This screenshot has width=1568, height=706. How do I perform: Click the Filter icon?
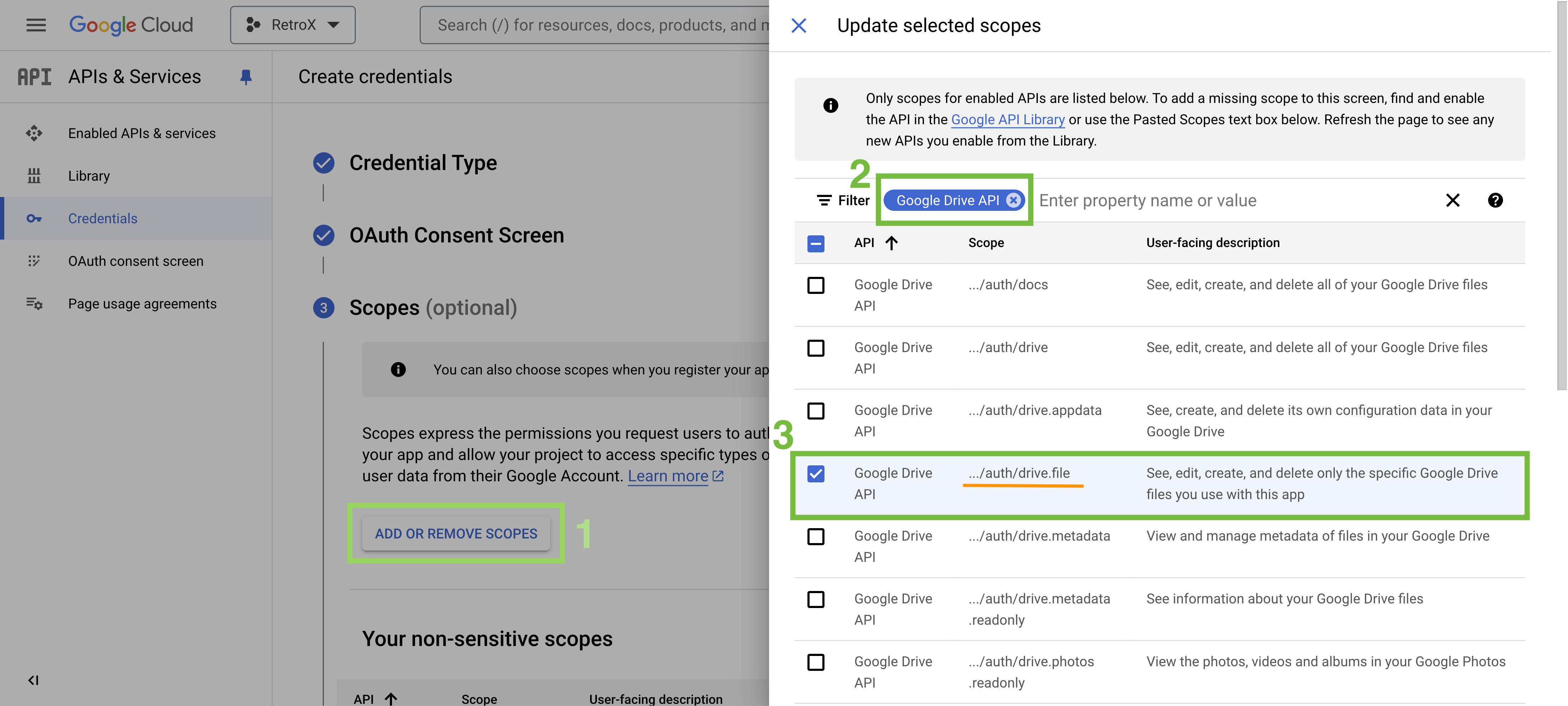click(x=824, y=200)
